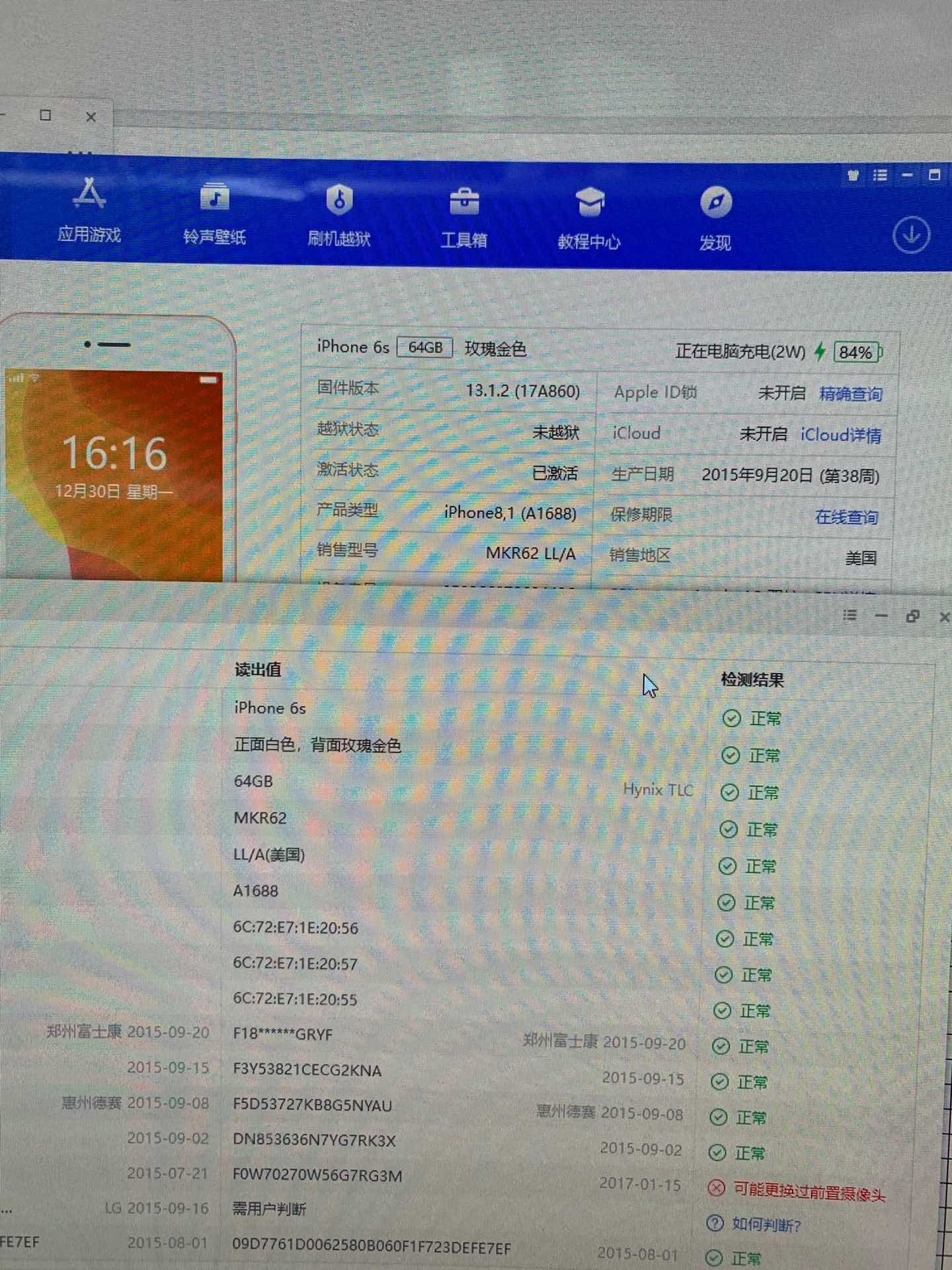Screen dimensions: 952x1270
Task: Select the ID 09D7761D0062580B060F1F723DEFE7EF
Action: 372,1246
